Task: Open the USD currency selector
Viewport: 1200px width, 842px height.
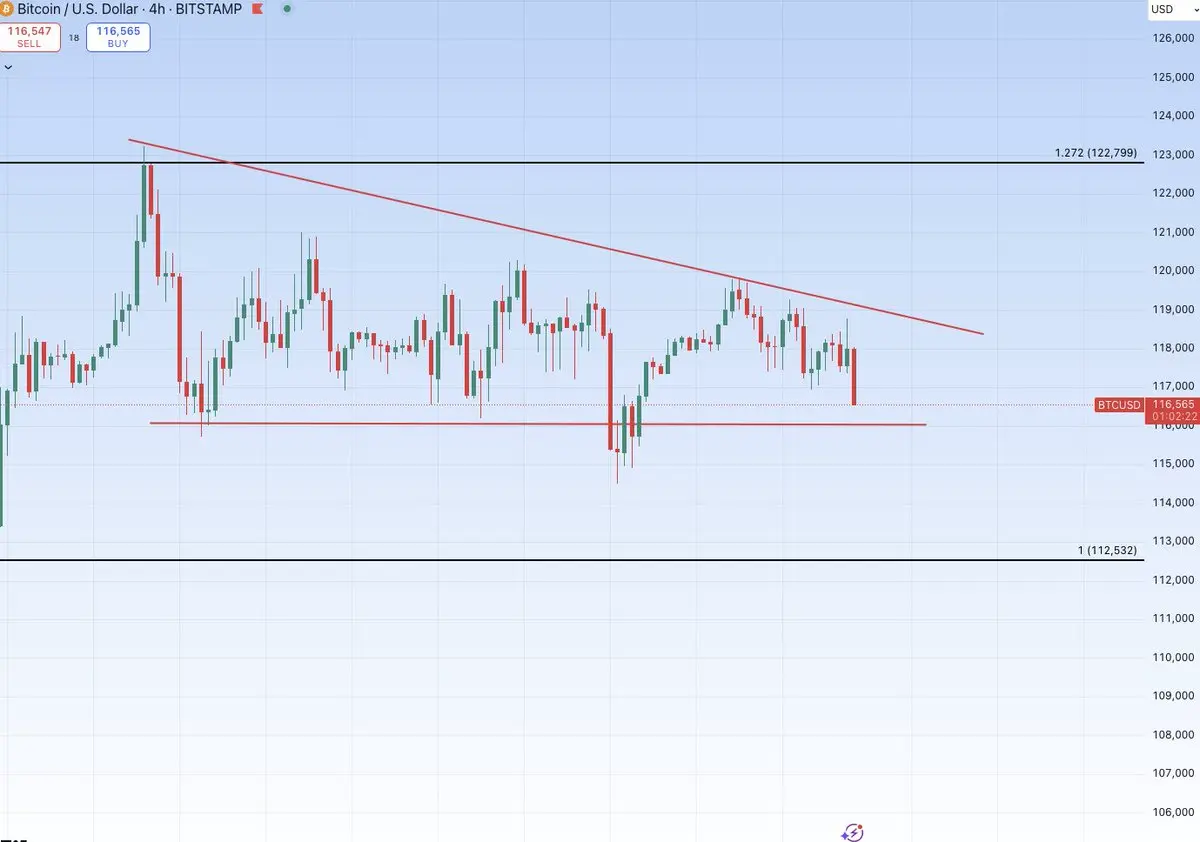Action: point(1168,10)
